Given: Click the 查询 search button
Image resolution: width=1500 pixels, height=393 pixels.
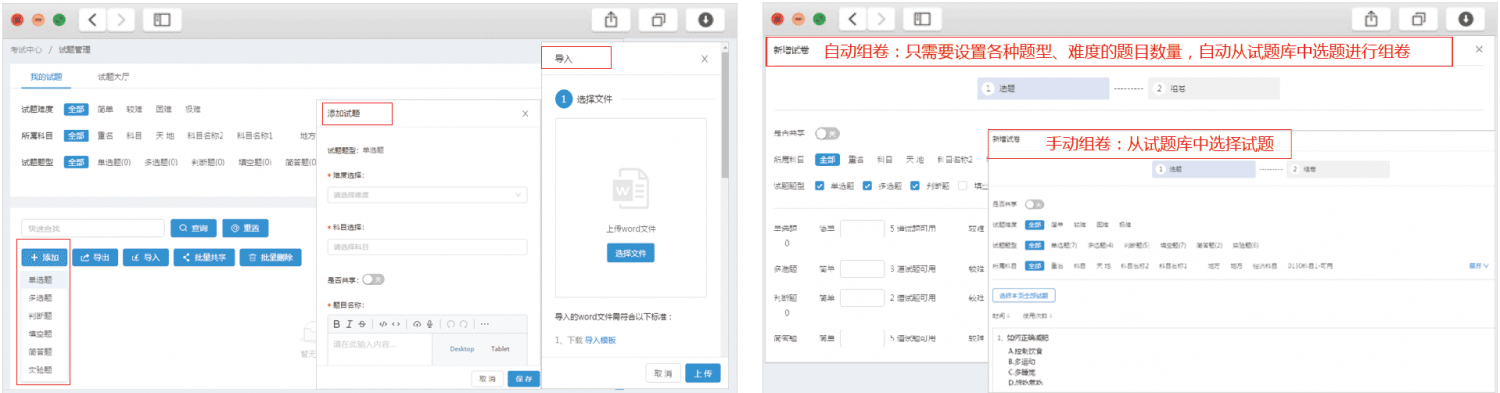Looking at the screenshot, I should pos(193,228).
